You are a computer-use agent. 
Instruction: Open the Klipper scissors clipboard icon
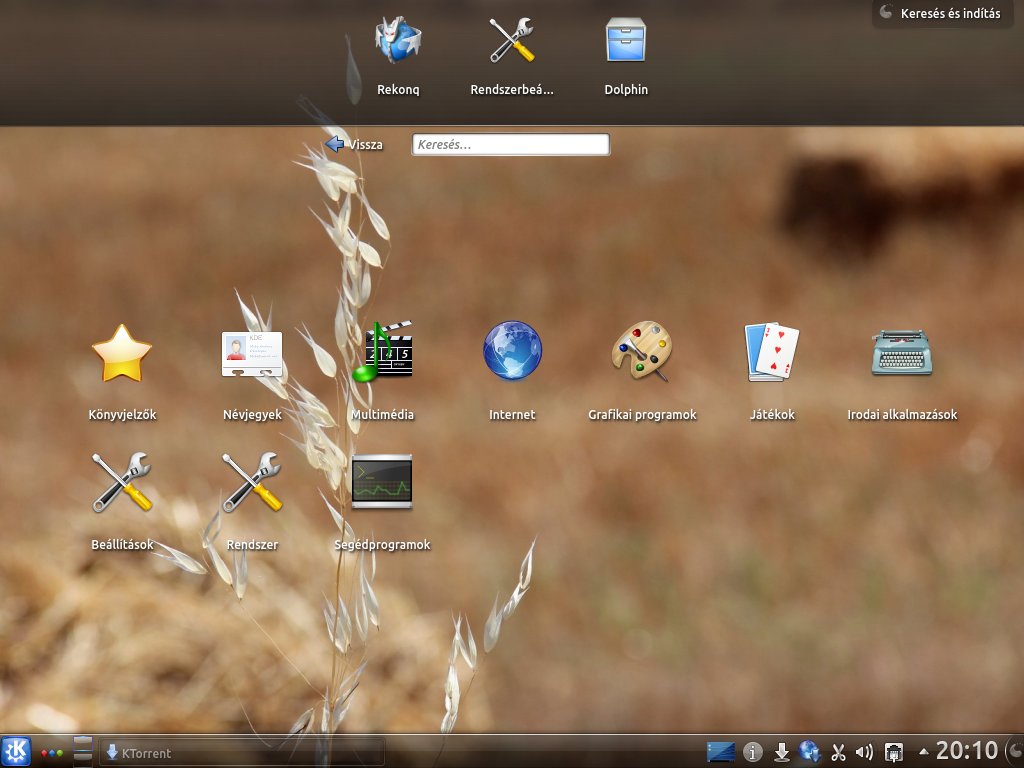(838, 753)
